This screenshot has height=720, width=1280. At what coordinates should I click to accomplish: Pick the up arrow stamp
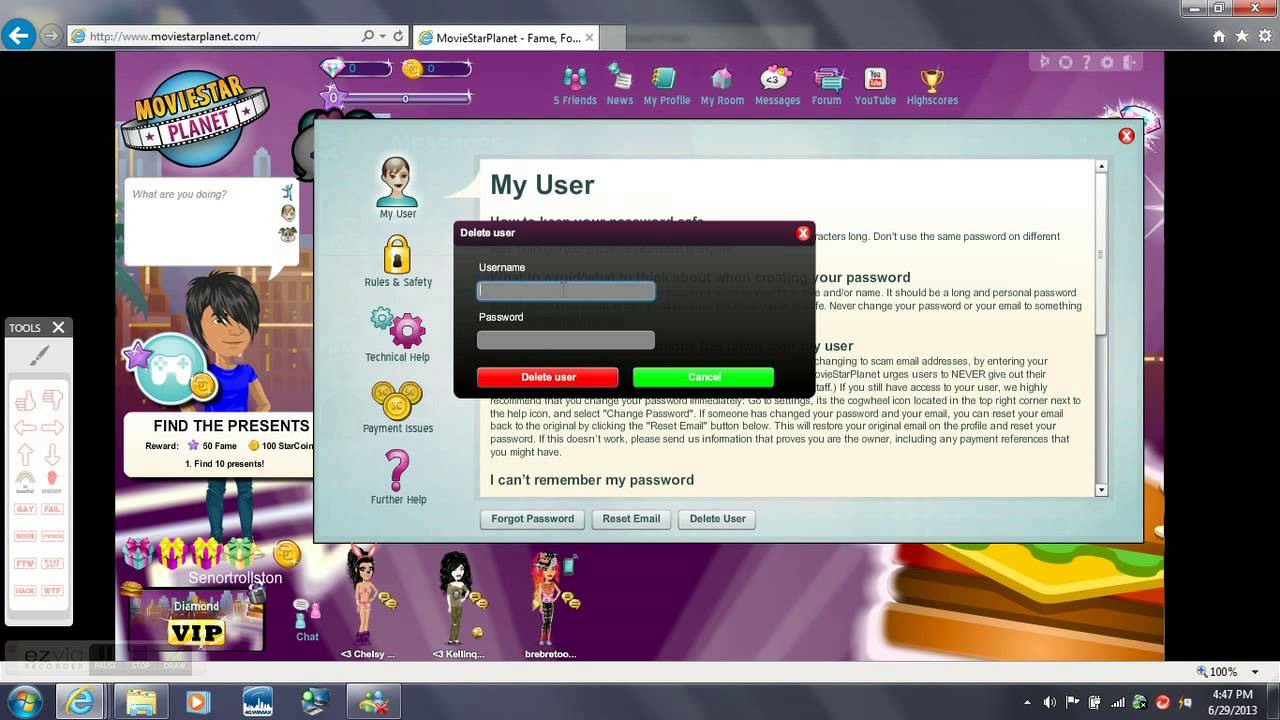tap(26, 454)
